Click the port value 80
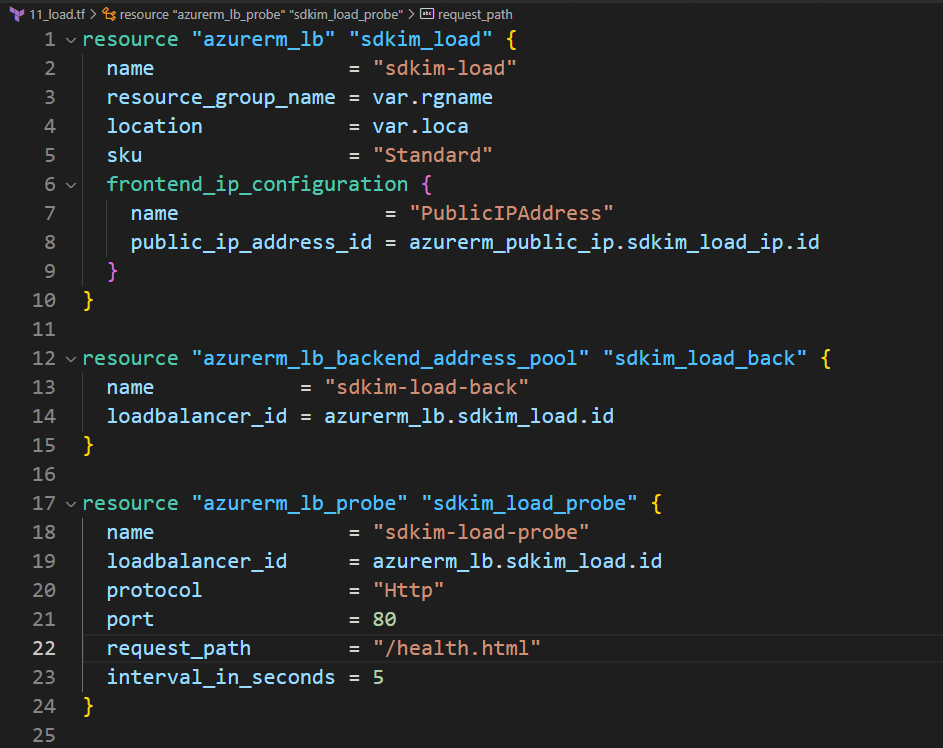The height and width of the screenshot is (748, 943). tap(384, 619)
